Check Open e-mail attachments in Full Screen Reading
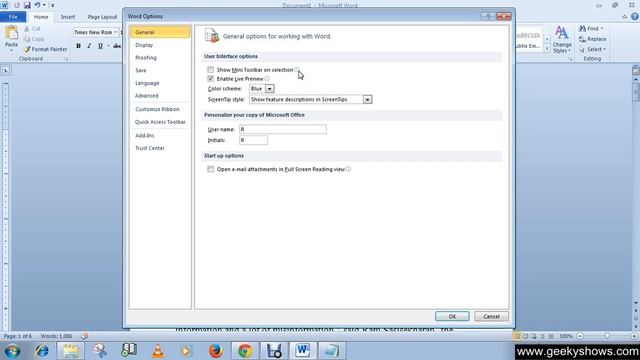This screenshot has width=640, height=360. point(211,169)
